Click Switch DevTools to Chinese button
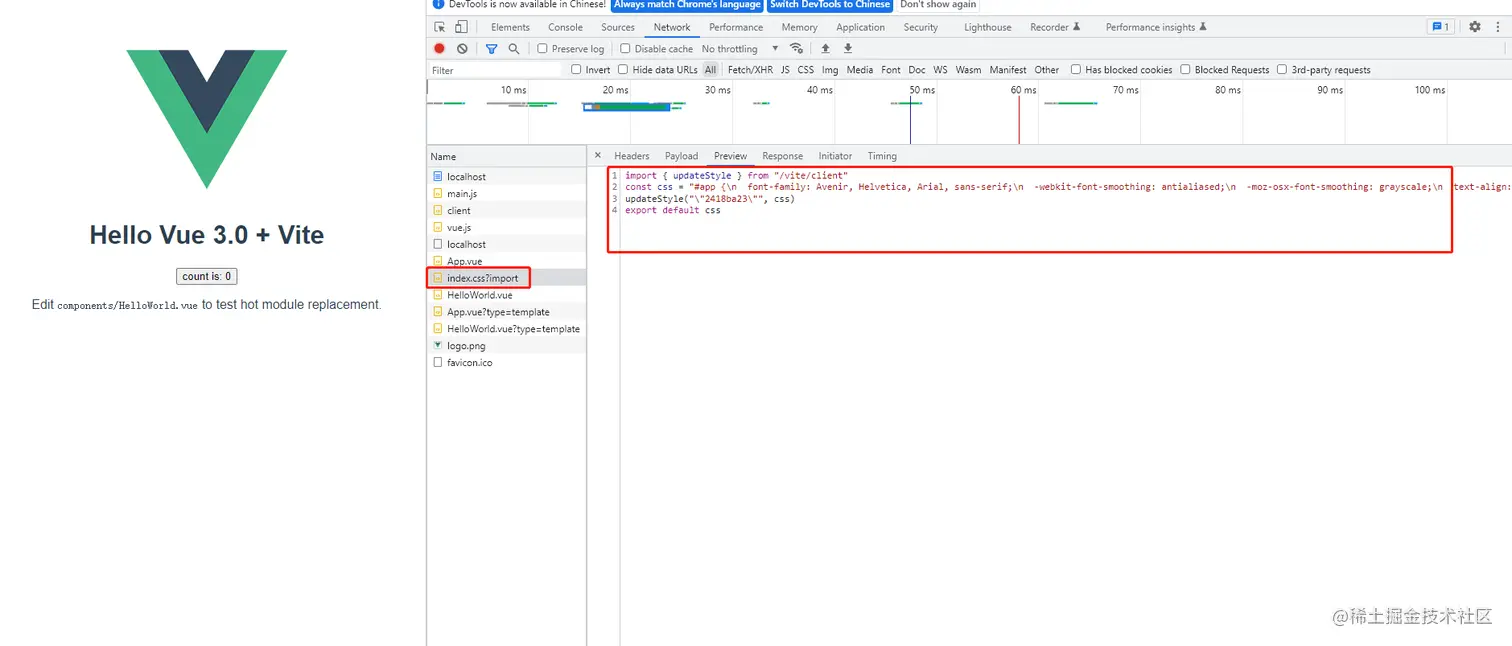This screenshot has width=1512, height=646. tap(830, 5)
